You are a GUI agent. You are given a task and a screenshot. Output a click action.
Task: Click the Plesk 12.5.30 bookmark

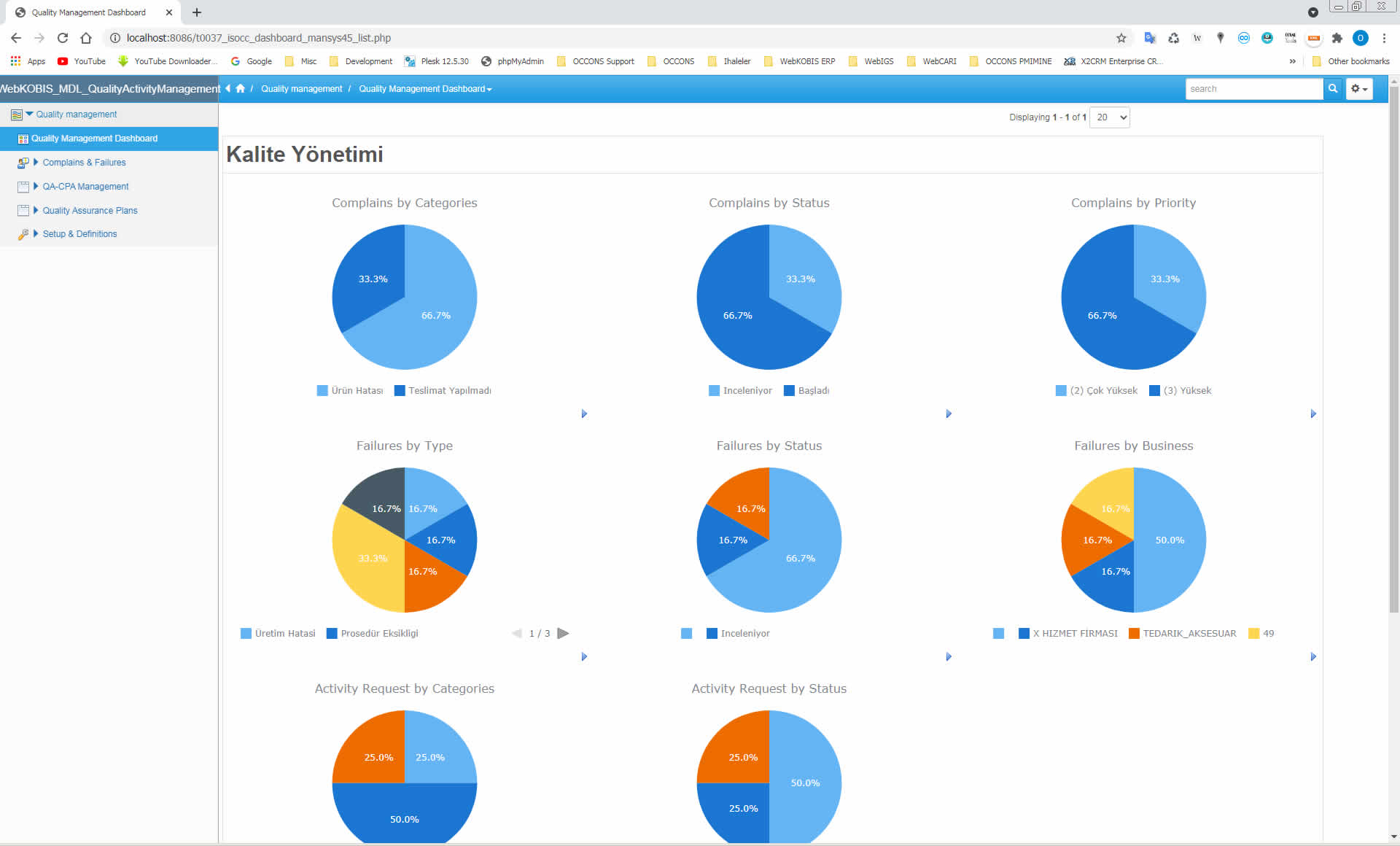436,61
